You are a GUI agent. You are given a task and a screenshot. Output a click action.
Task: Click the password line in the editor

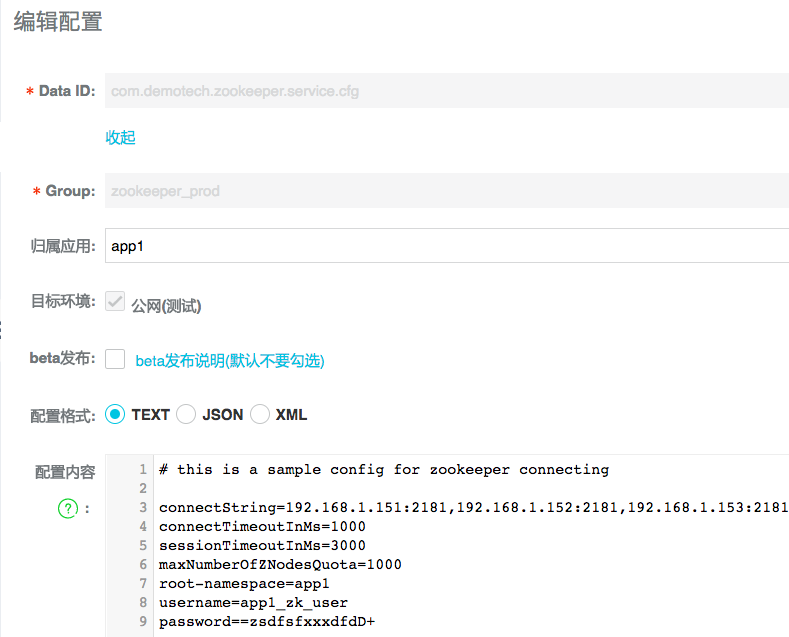267,622
